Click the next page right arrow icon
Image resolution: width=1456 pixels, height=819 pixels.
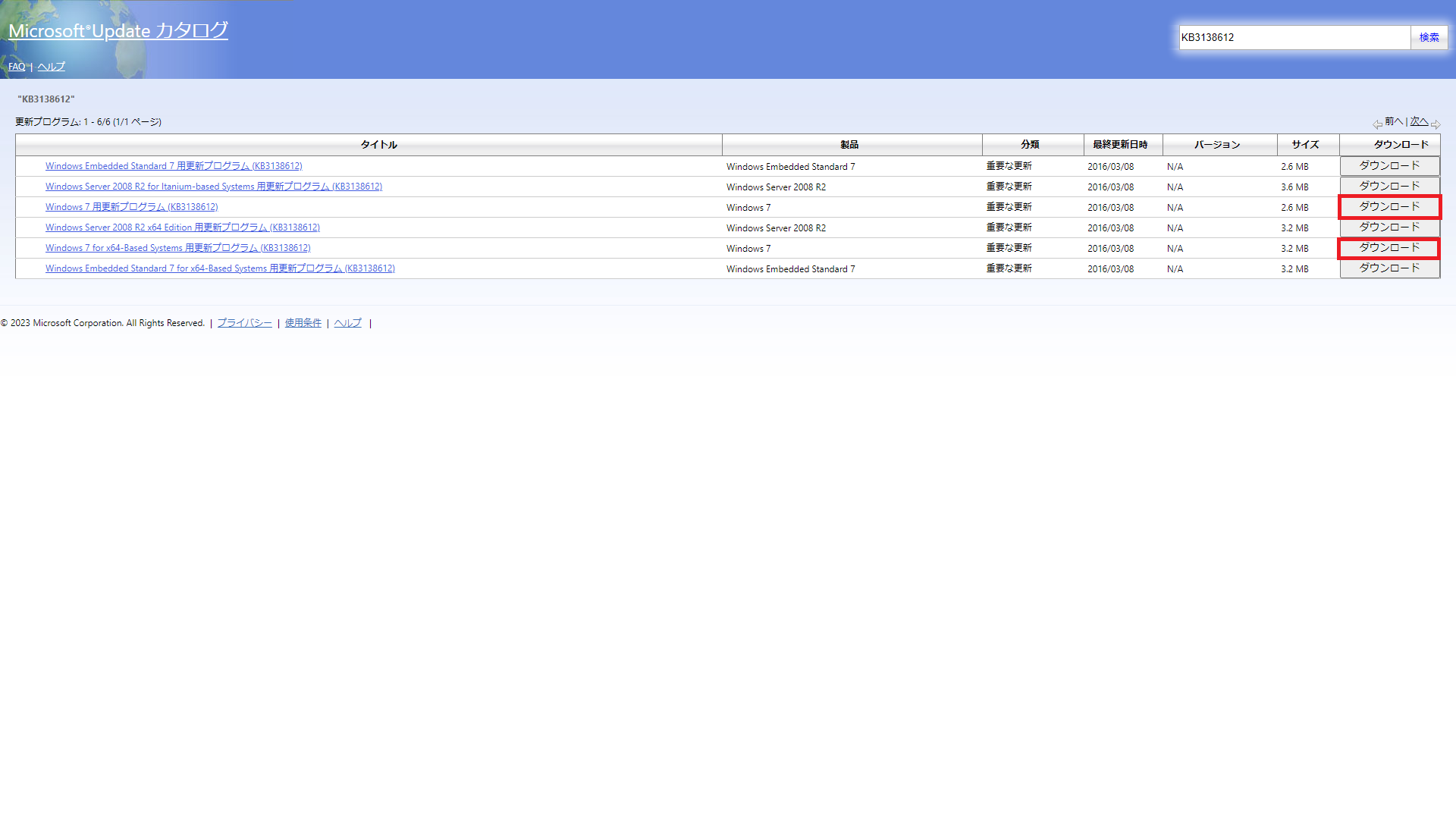point(1436,124)
